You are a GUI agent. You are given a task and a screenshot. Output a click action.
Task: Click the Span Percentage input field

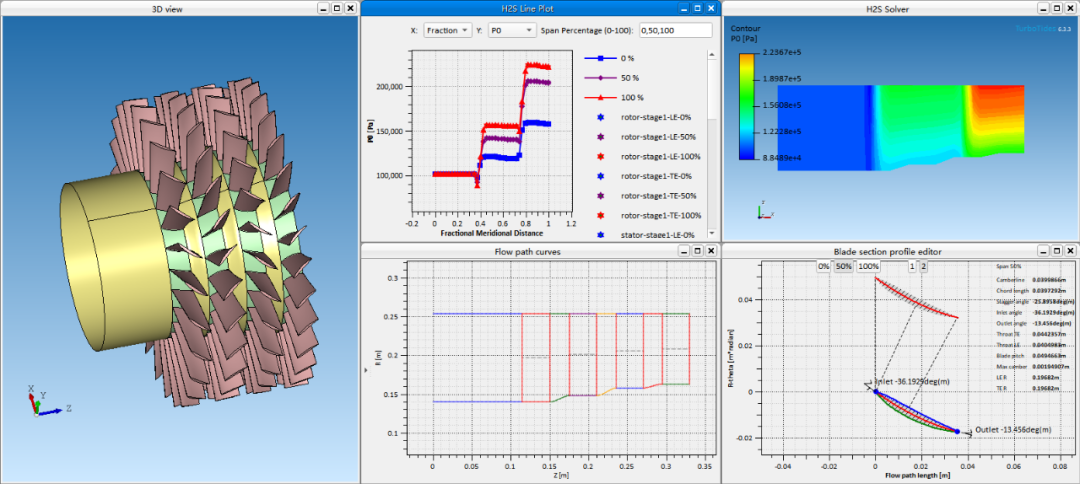675,30
